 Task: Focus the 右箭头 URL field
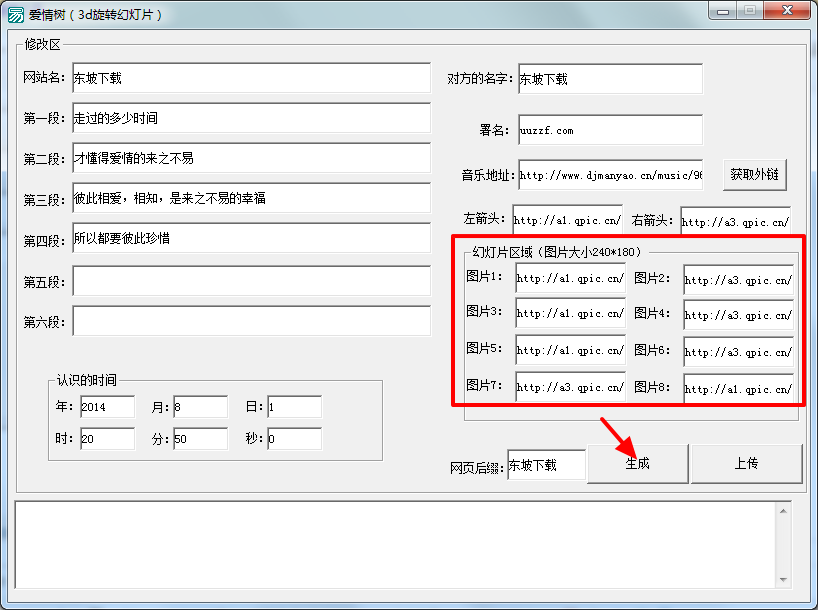coord(736,221)
